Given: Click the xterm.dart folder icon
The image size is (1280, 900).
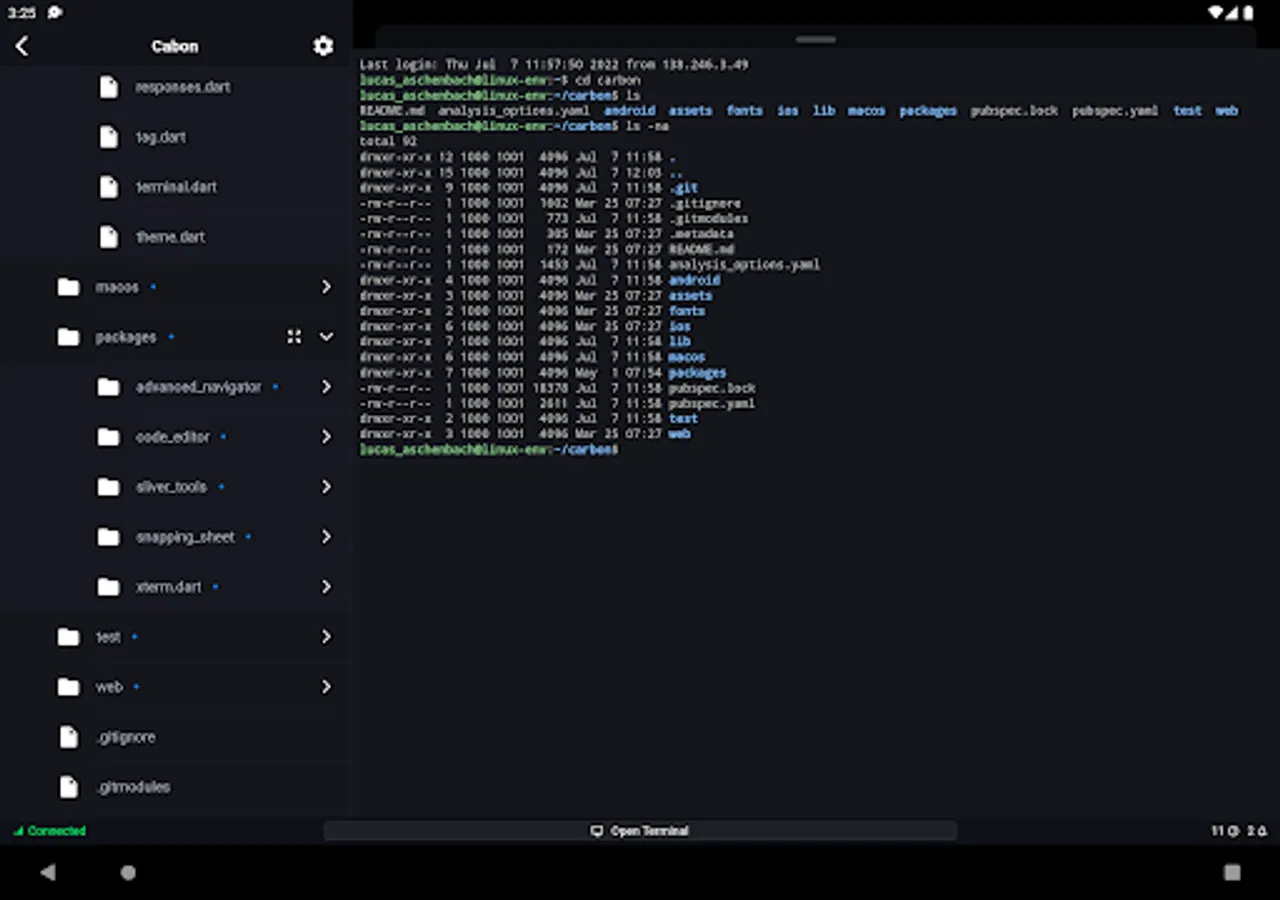Looking at the screenshot, I should coord(108,587).
